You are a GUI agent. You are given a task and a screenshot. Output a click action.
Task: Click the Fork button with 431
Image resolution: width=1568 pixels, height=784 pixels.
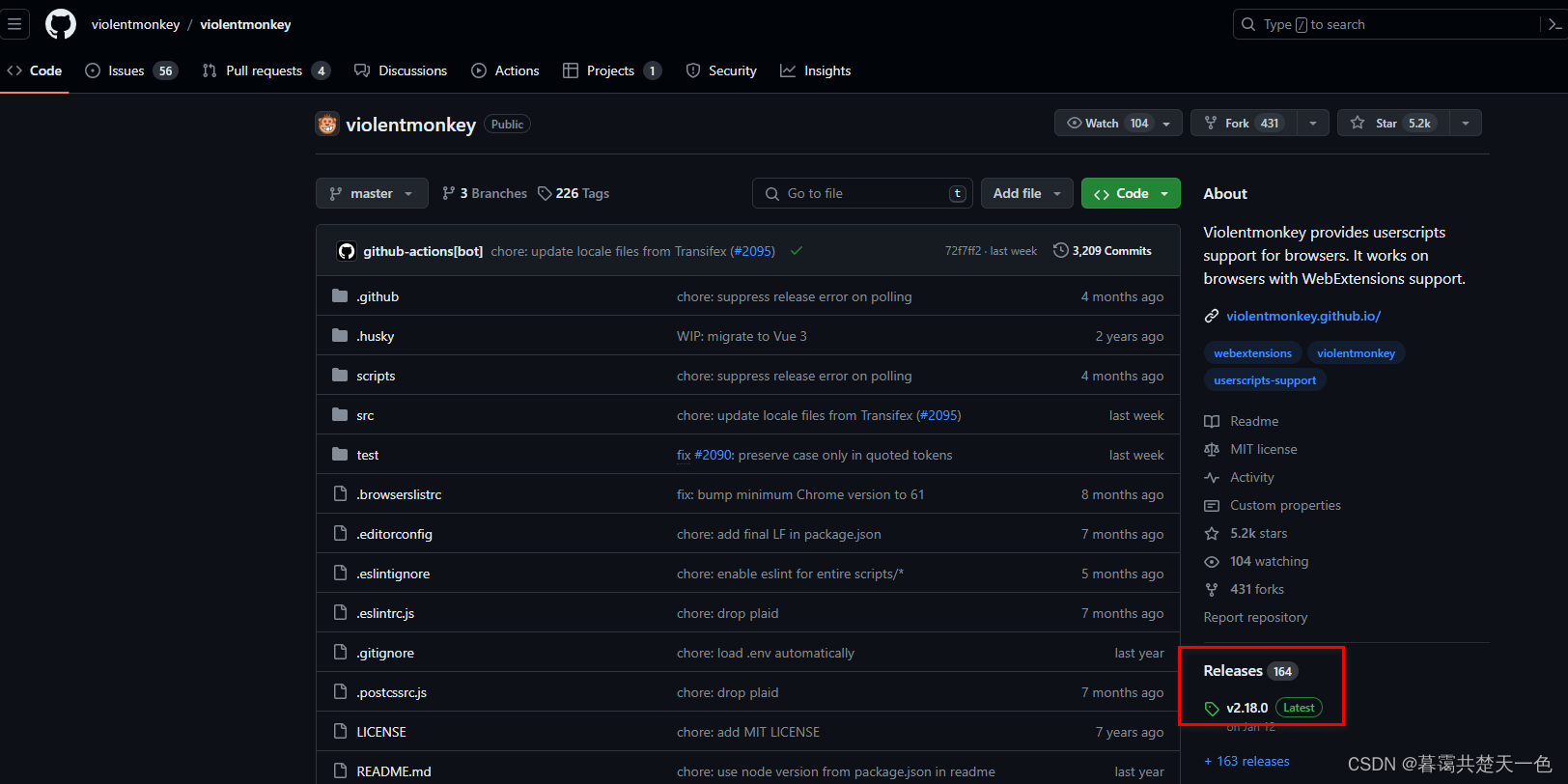coord(1244,123)
